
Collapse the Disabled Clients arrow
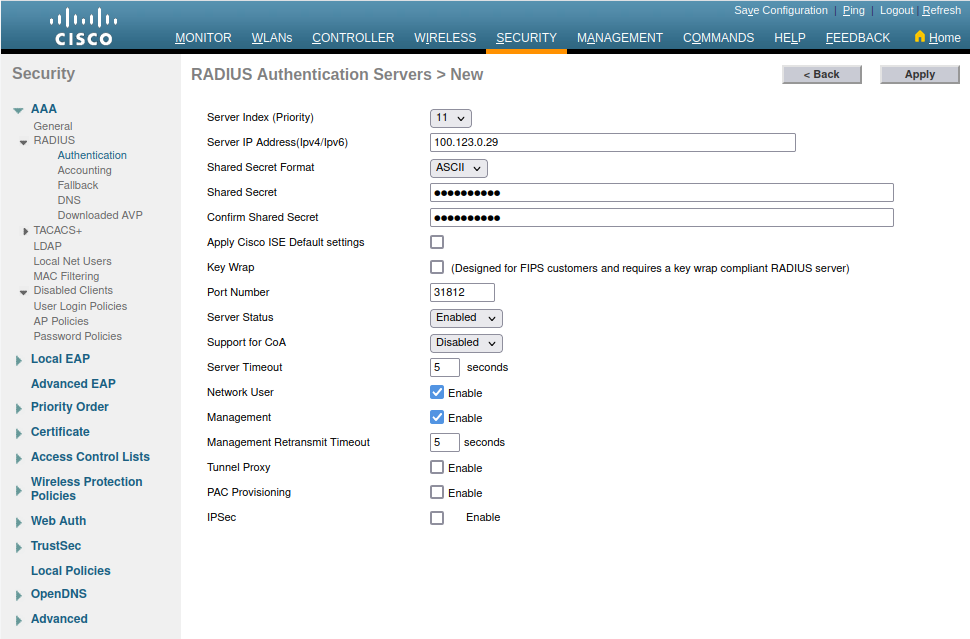(x=24, y=292)
